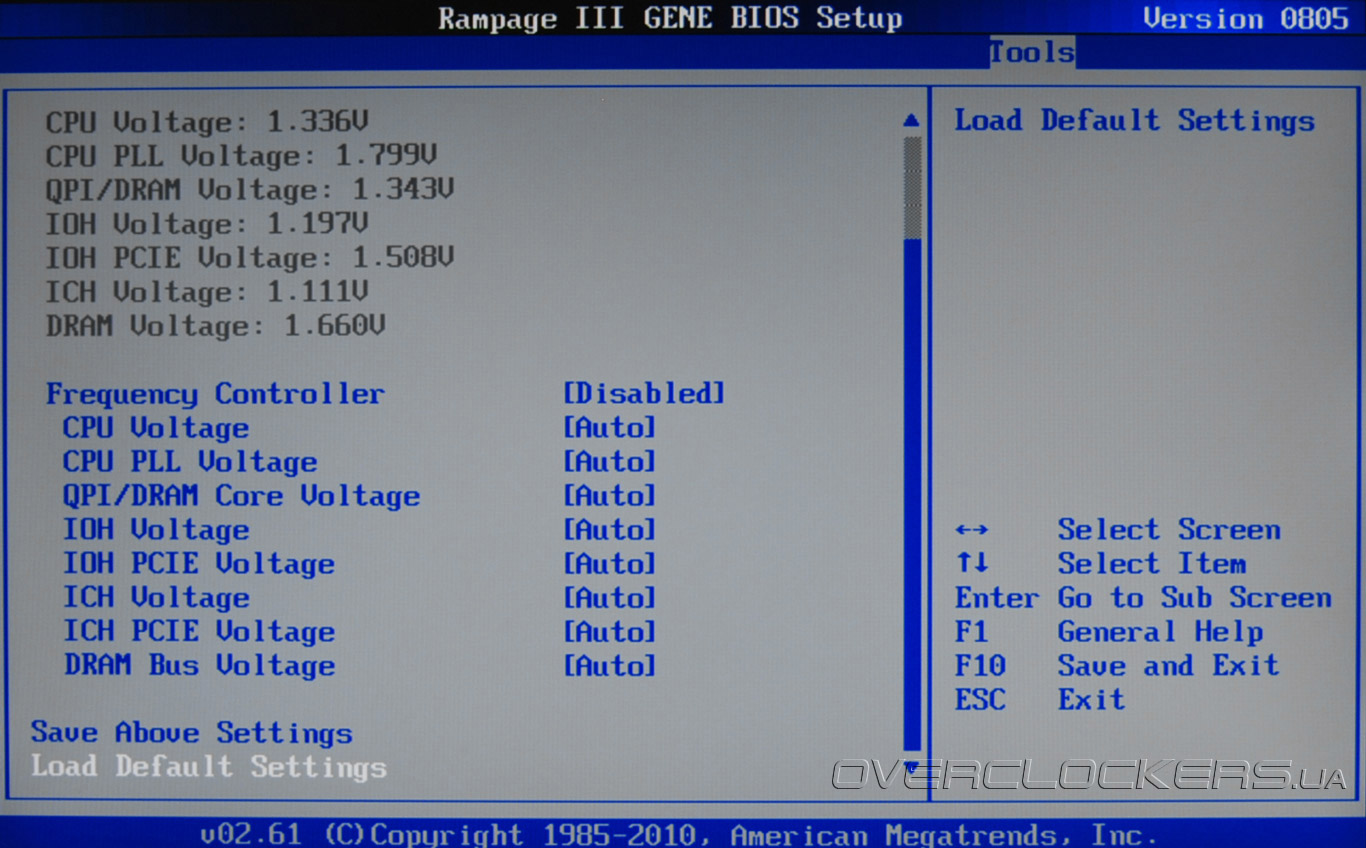1366x848 pixels.
Task: Click the Save and Exit legend text
Action: [1169, 666]
